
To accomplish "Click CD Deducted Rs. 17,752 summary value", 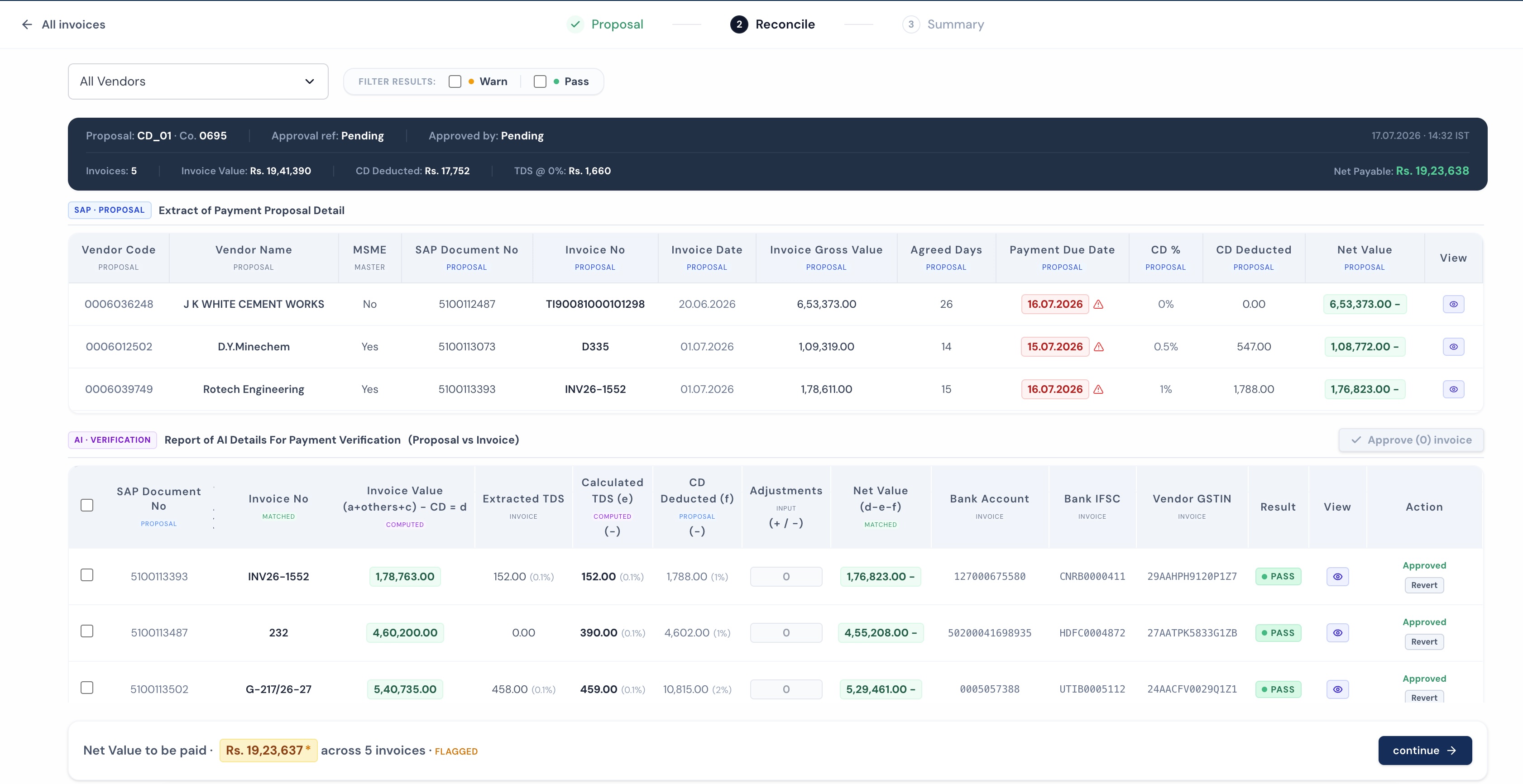I will coord(447,171).
